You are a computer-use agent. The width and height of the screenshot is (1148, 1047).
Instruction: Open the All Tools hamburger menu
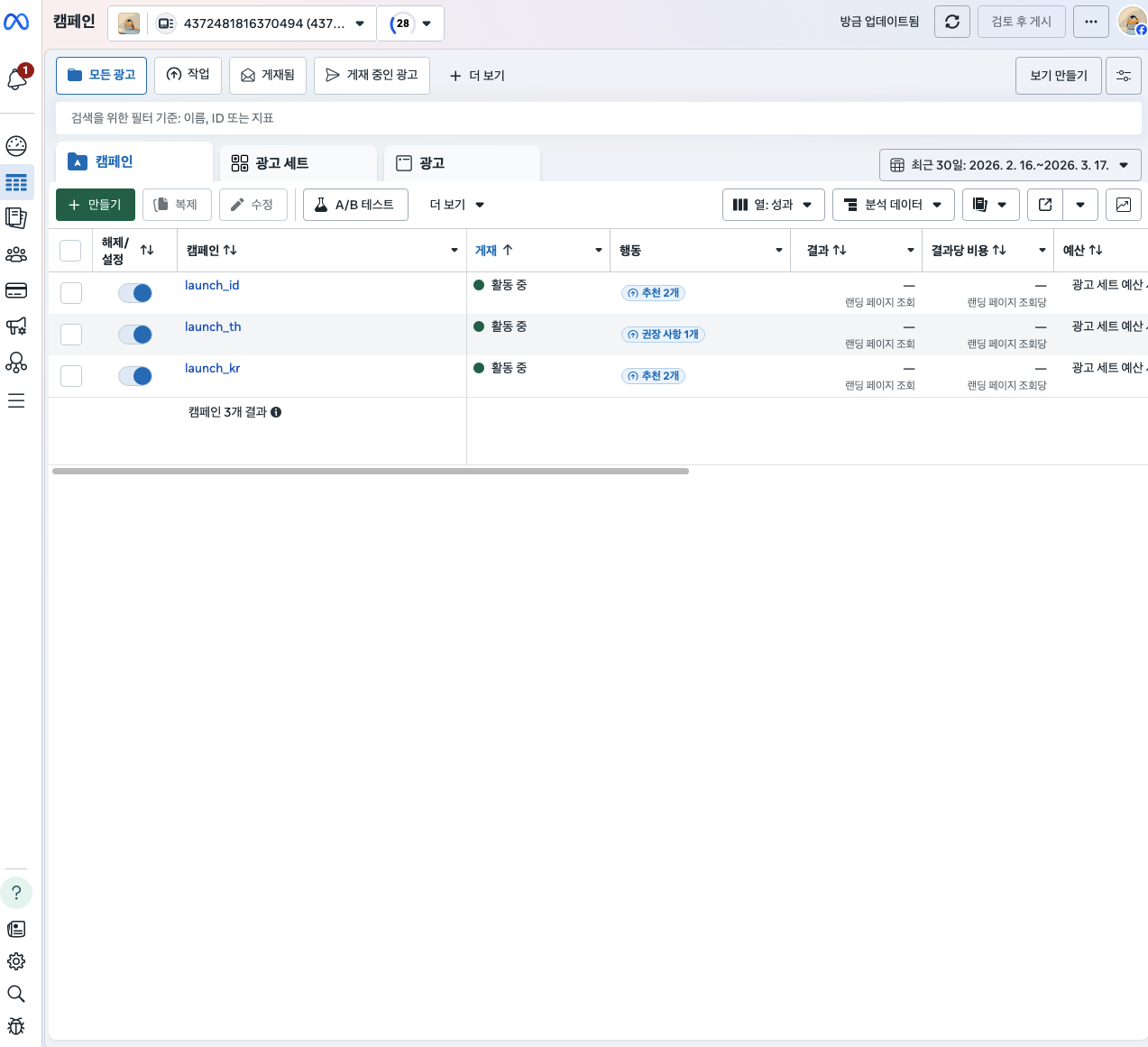(16, 400)
